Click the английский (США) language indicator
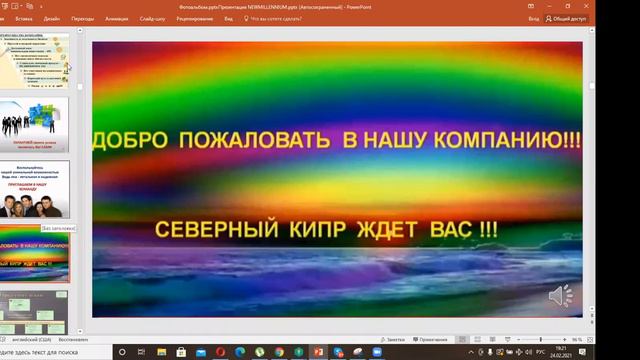Viewport: 640px width, 360px height. [x=32, y=340]
